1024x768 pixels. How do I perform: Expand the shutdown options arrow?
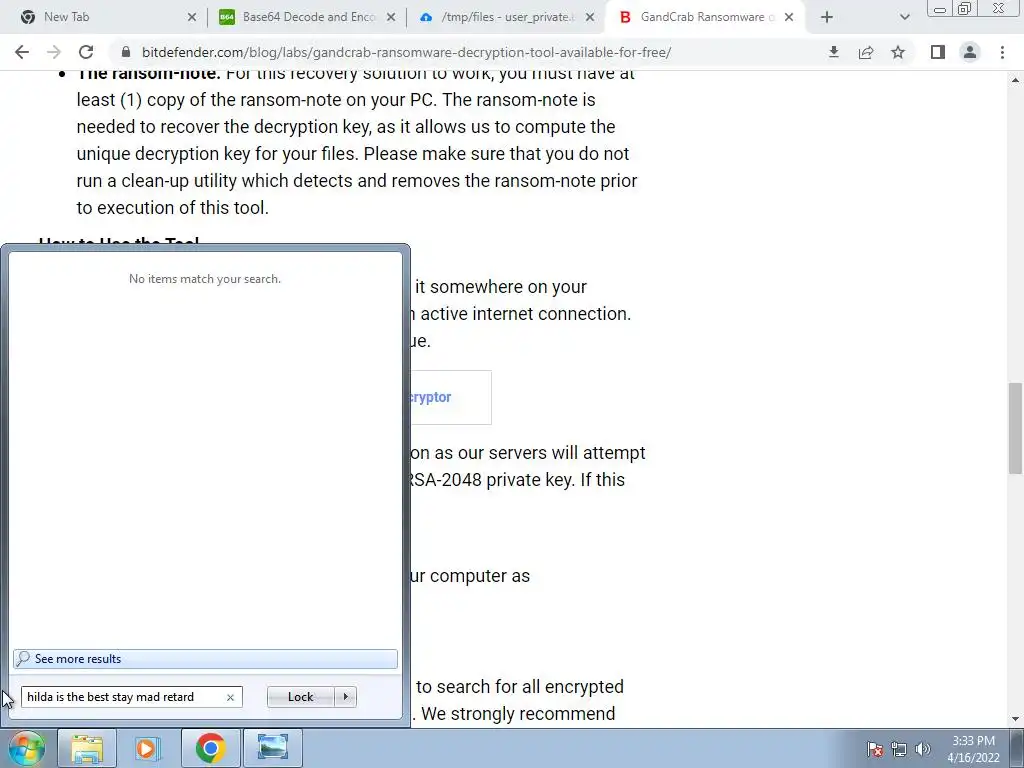click(x=345, y=697)
